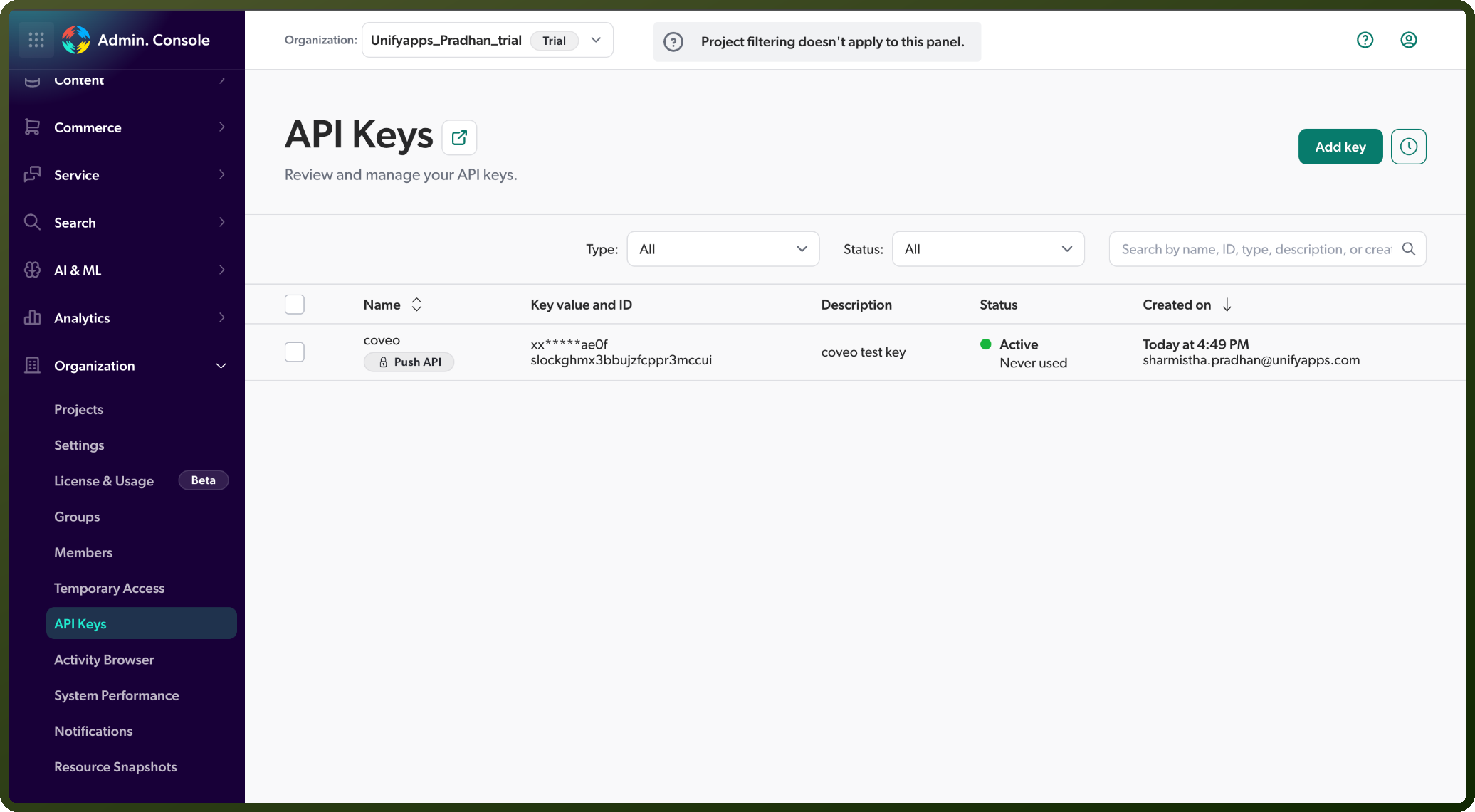Click the Organization building icon

pos(32,365)
